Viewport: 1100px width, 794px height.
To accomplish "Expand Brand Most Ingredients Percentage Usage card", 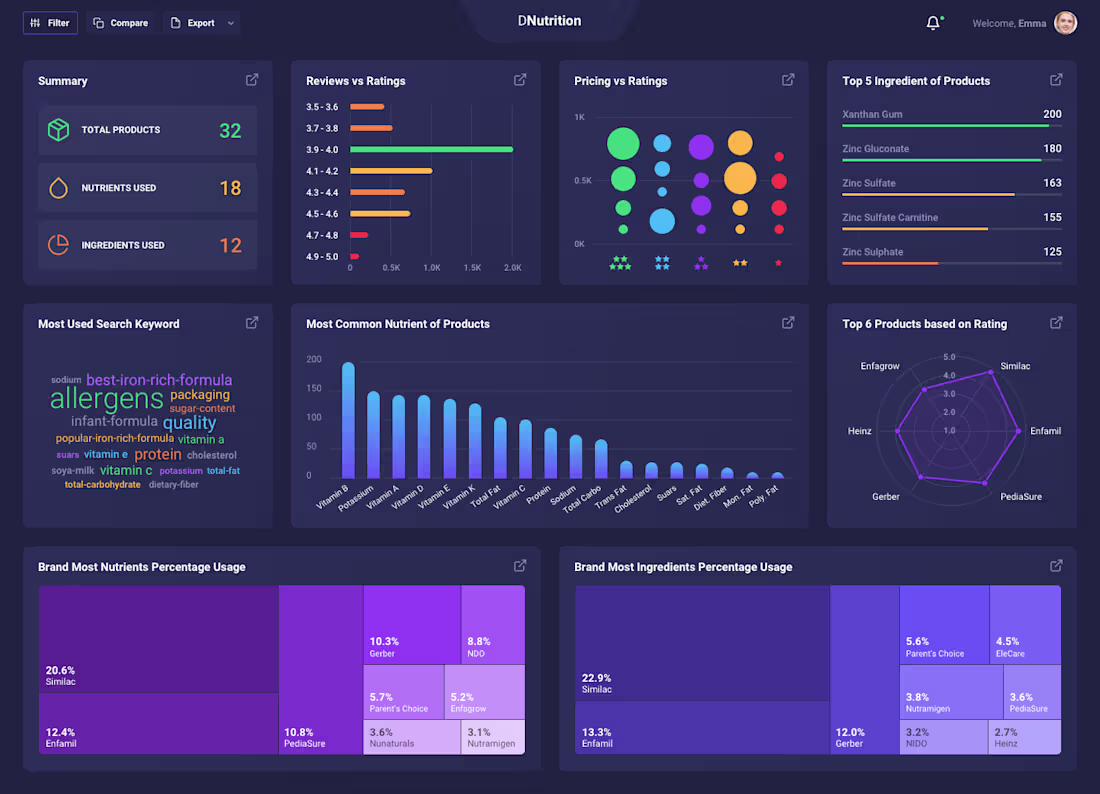I will click(1056, 565).
